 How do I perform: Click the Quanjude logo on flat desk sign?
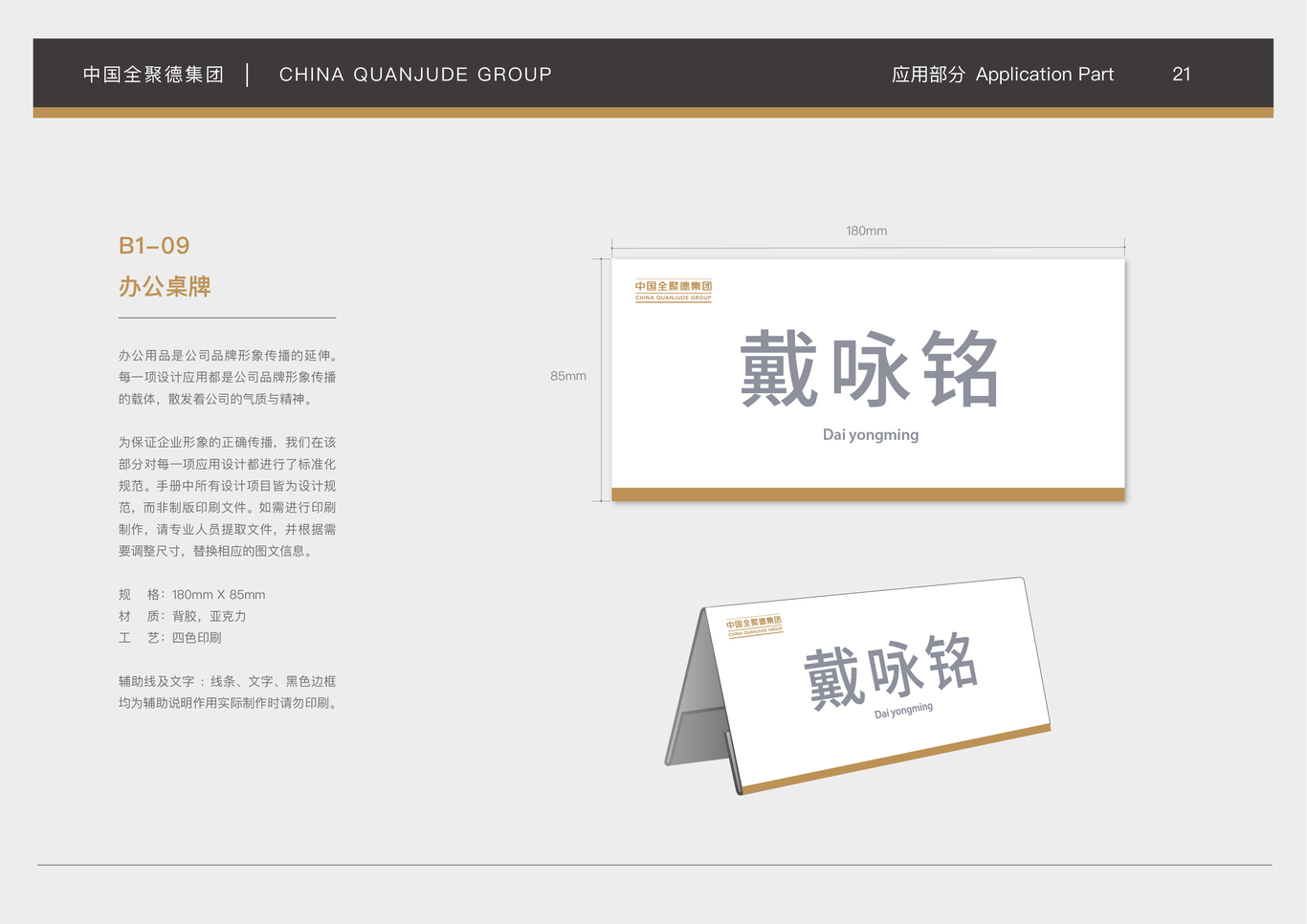[674, 291]
